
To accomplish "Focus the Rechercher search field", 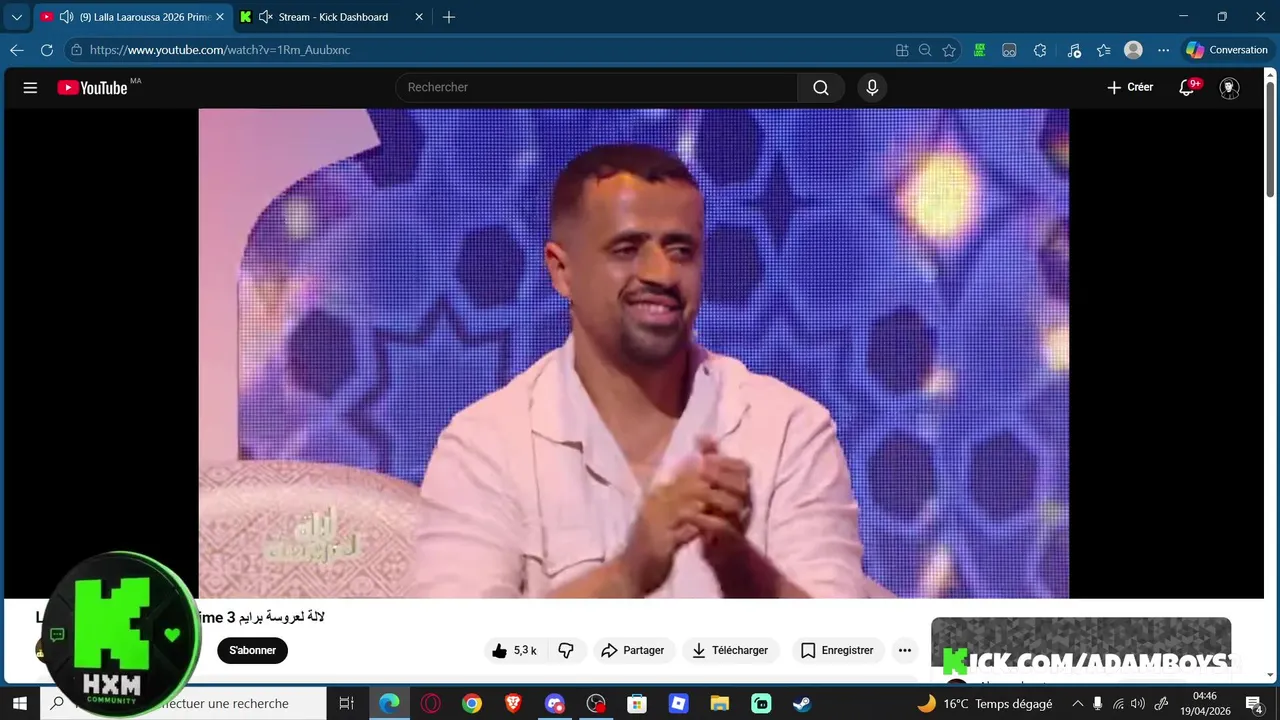I will 596,88.
